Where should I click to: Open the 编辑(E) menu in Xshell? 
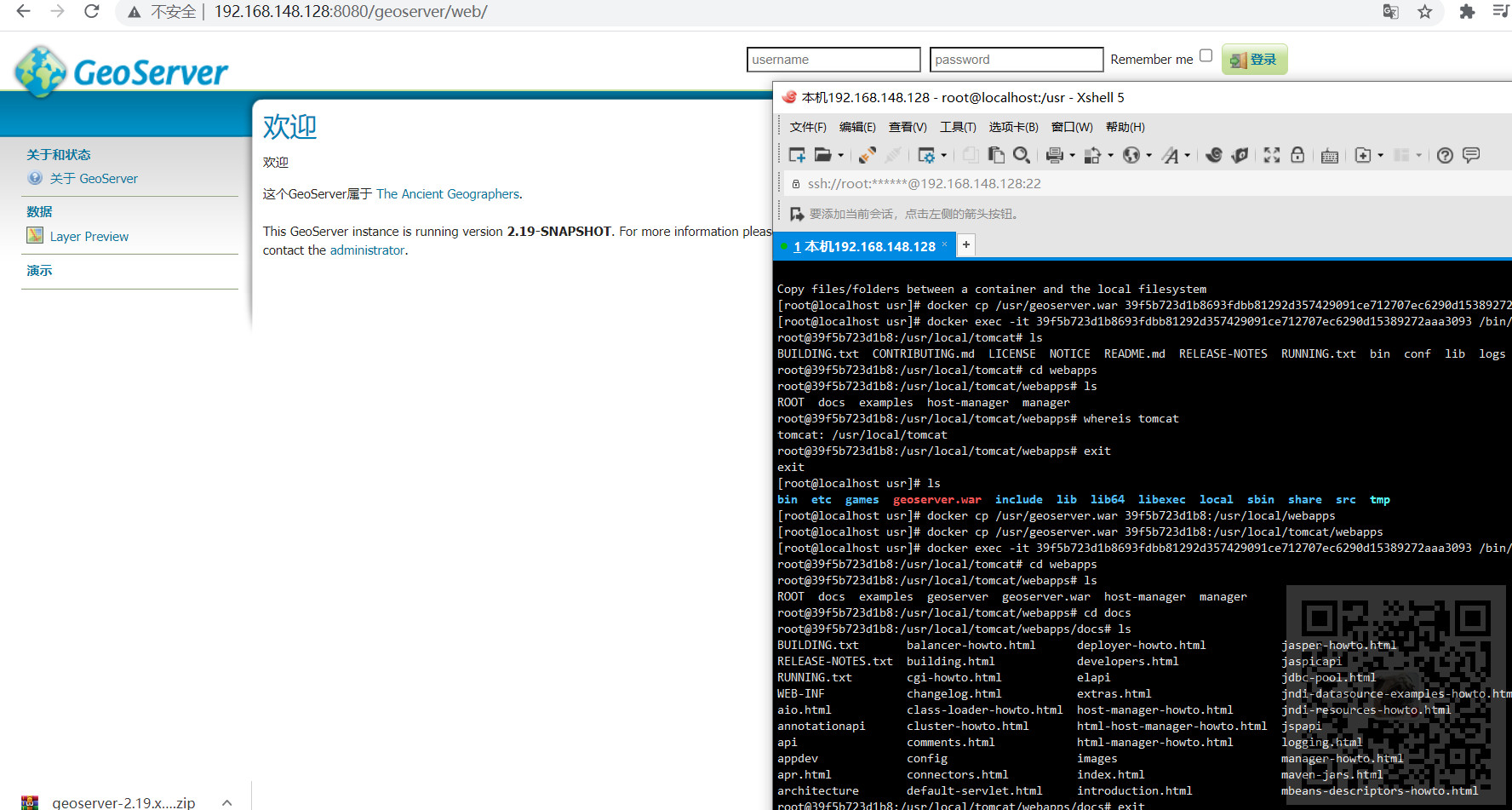click(x=857, y=127)
